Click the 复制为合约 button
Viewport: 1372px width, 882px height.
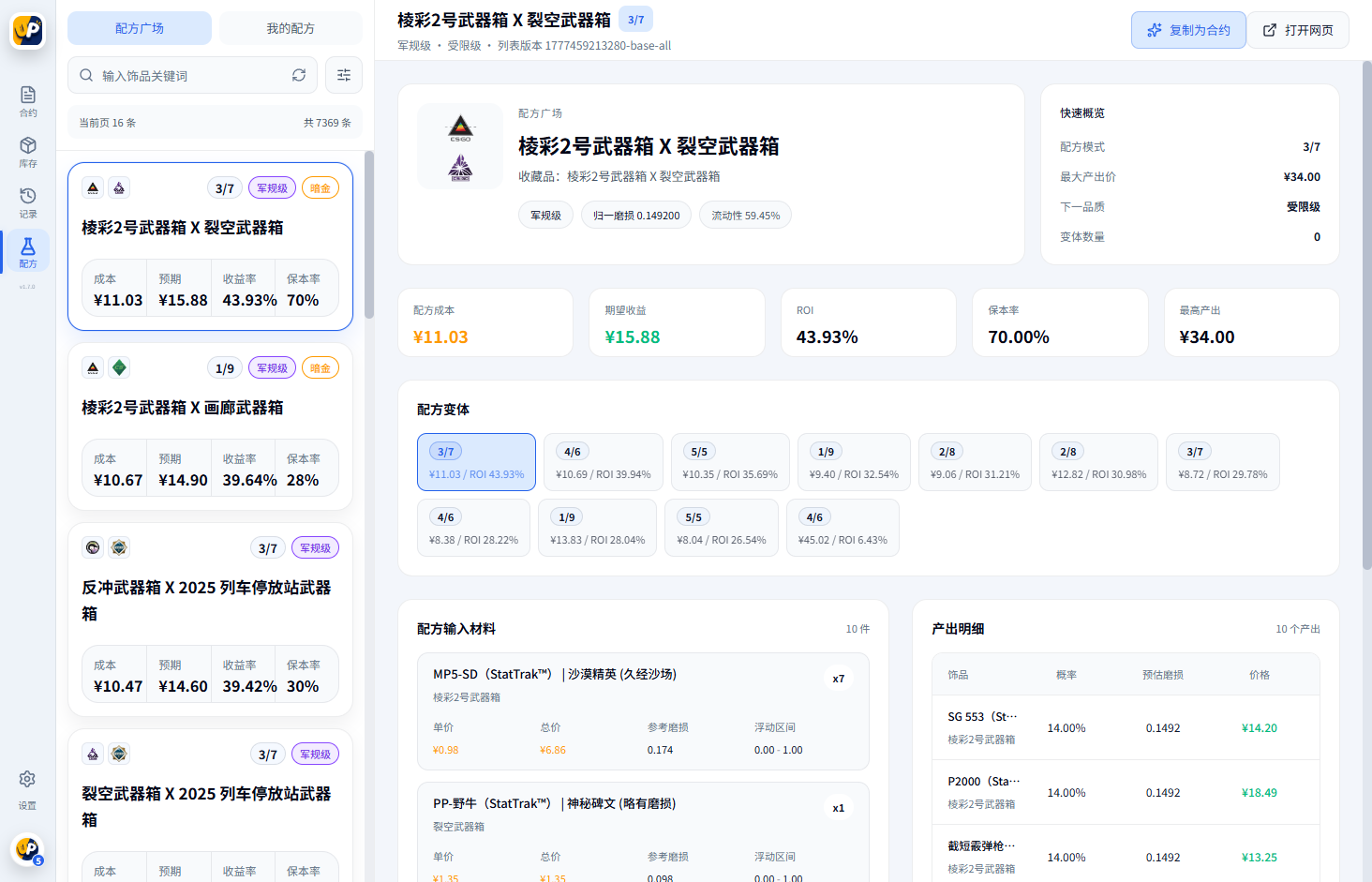point(1188,29)
